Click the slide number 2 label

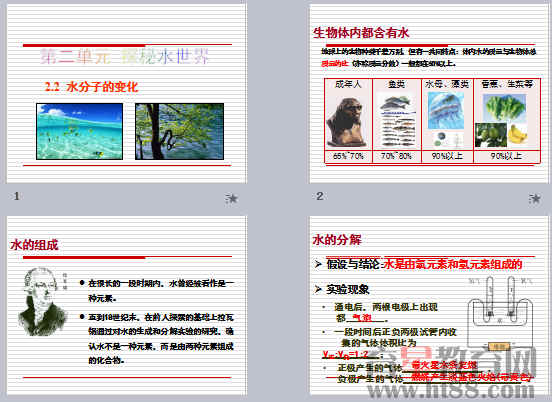click(319, 196)
